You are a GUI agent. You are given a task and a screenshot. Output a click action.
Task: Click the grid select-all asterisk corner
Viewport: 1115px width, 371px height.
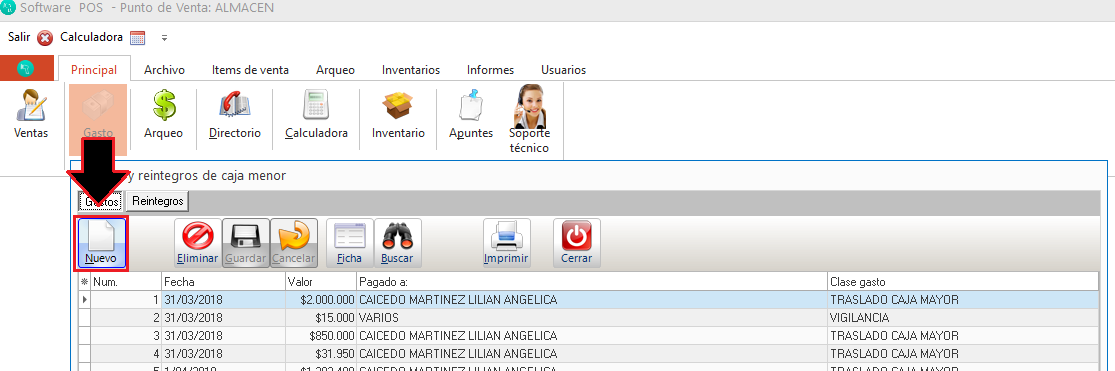85,282
